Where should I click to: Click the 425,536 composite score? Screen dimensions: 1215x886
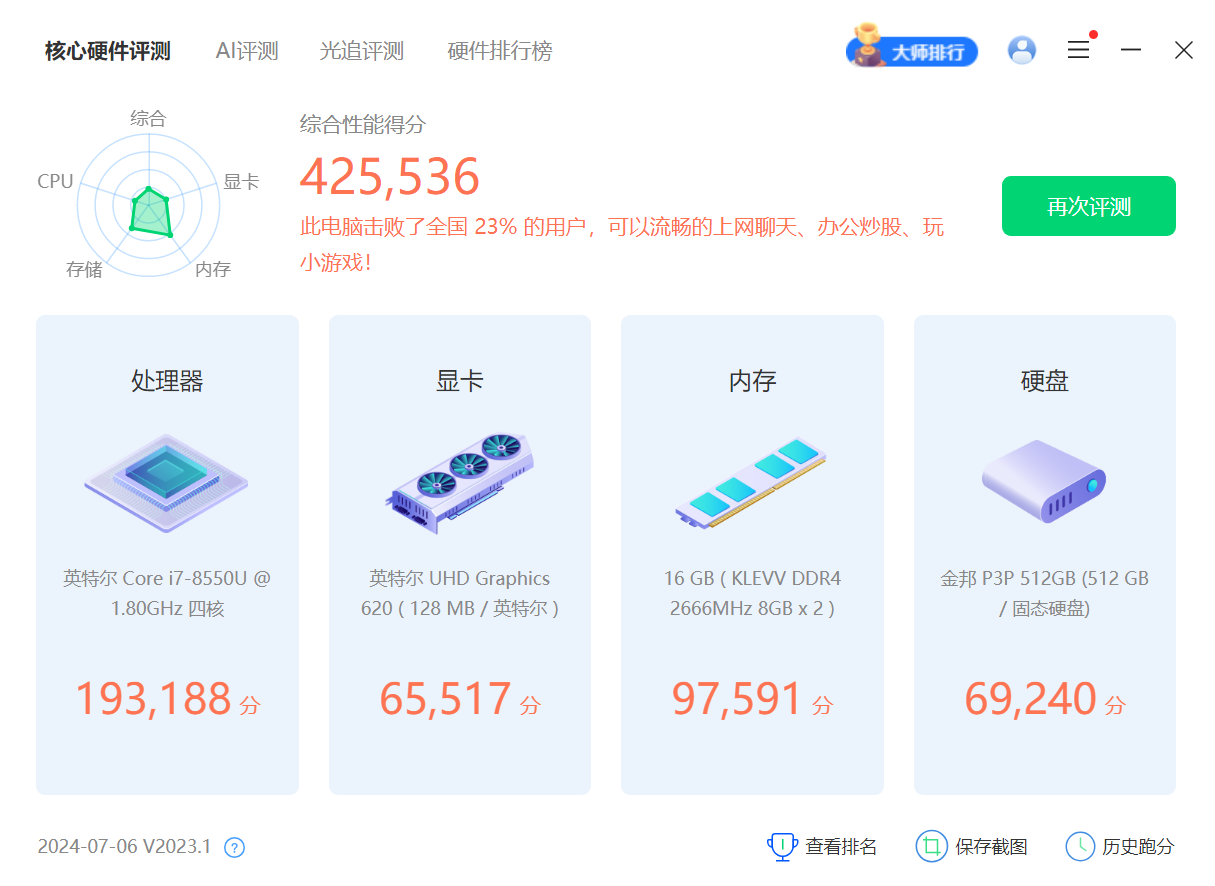[390, 176]
